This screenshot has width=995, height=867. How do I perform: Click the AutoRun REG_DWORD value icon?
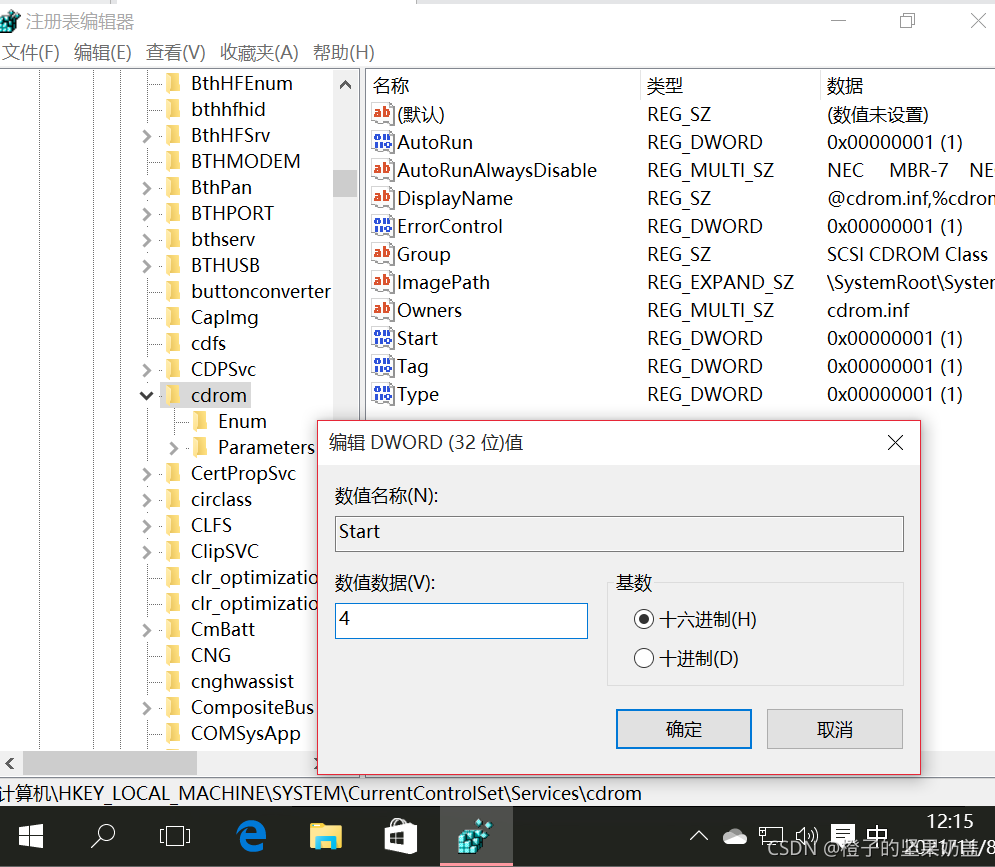tap(382, 142)
